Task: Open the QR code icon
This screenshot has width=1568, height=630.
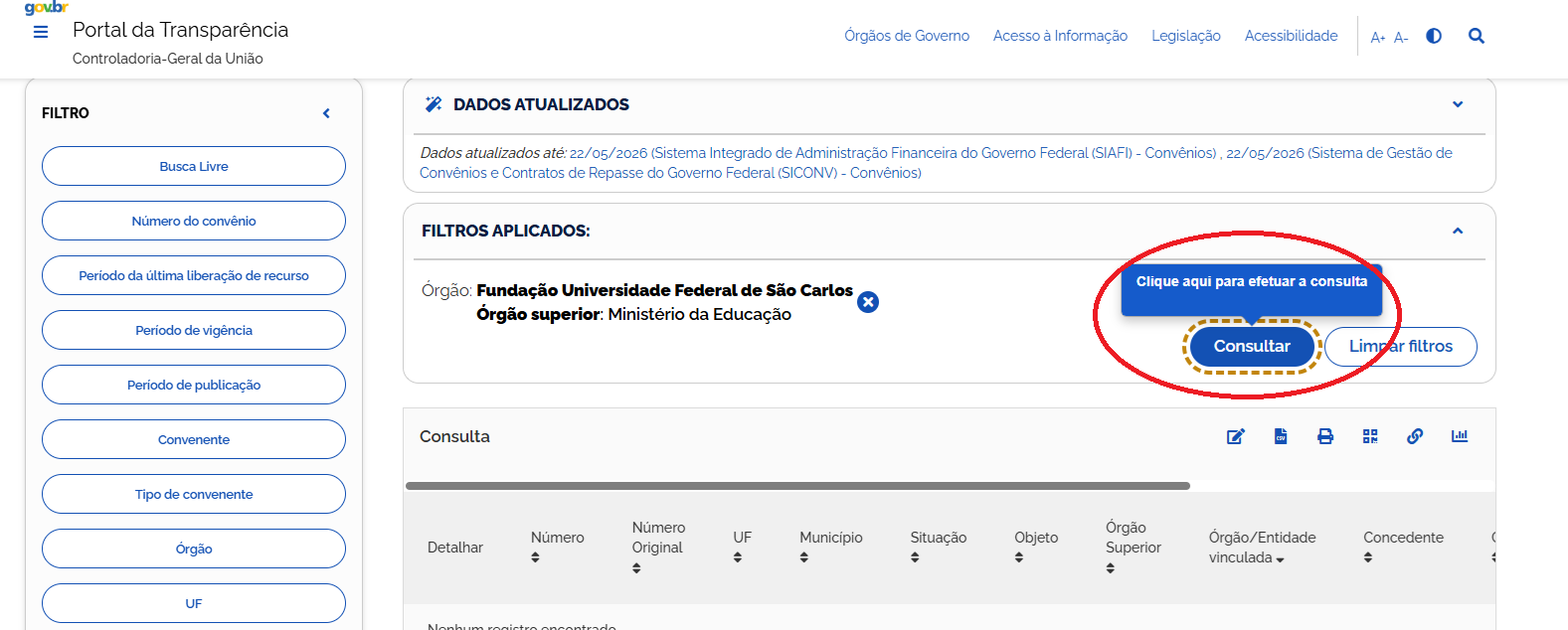Action: (x=1370, y=436)
